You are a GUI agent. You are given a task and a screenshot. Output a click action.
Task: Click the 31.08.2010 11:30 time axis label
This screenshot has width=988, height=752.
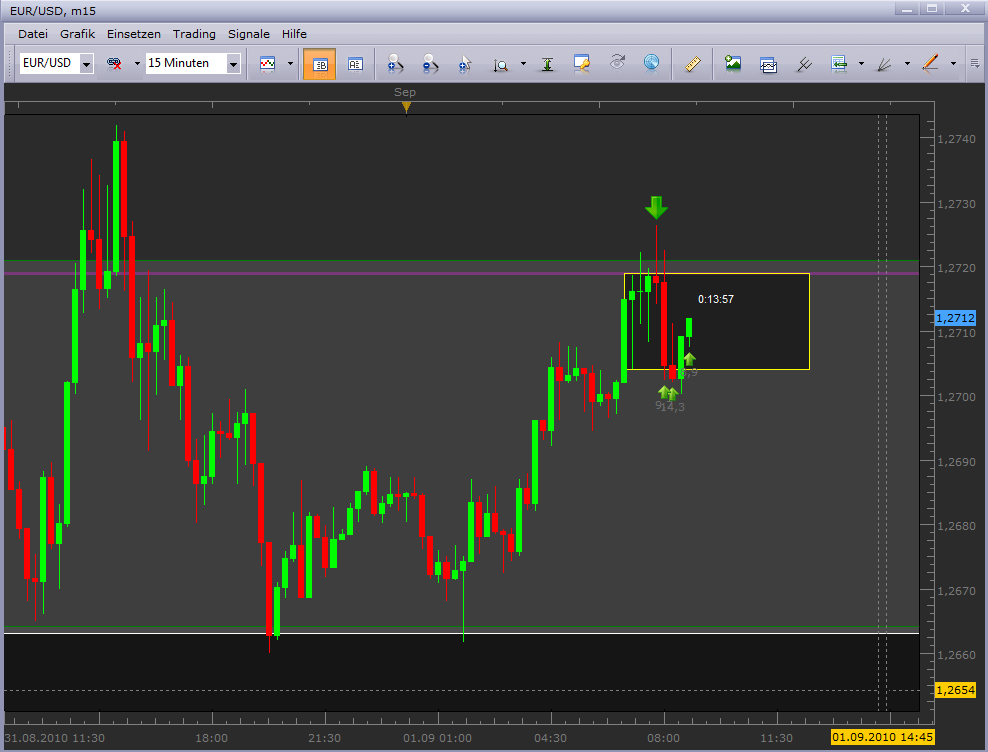point(54,738)
